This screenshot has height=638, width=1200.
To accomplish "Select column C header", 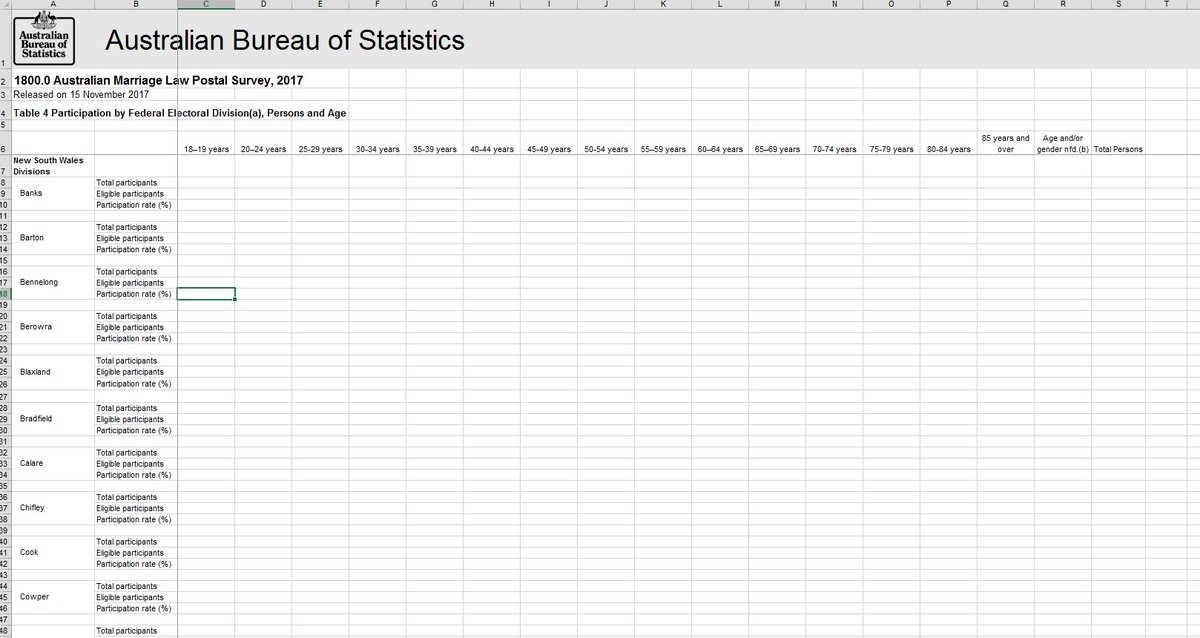I will pyautogui.click(x=206, y=4).
